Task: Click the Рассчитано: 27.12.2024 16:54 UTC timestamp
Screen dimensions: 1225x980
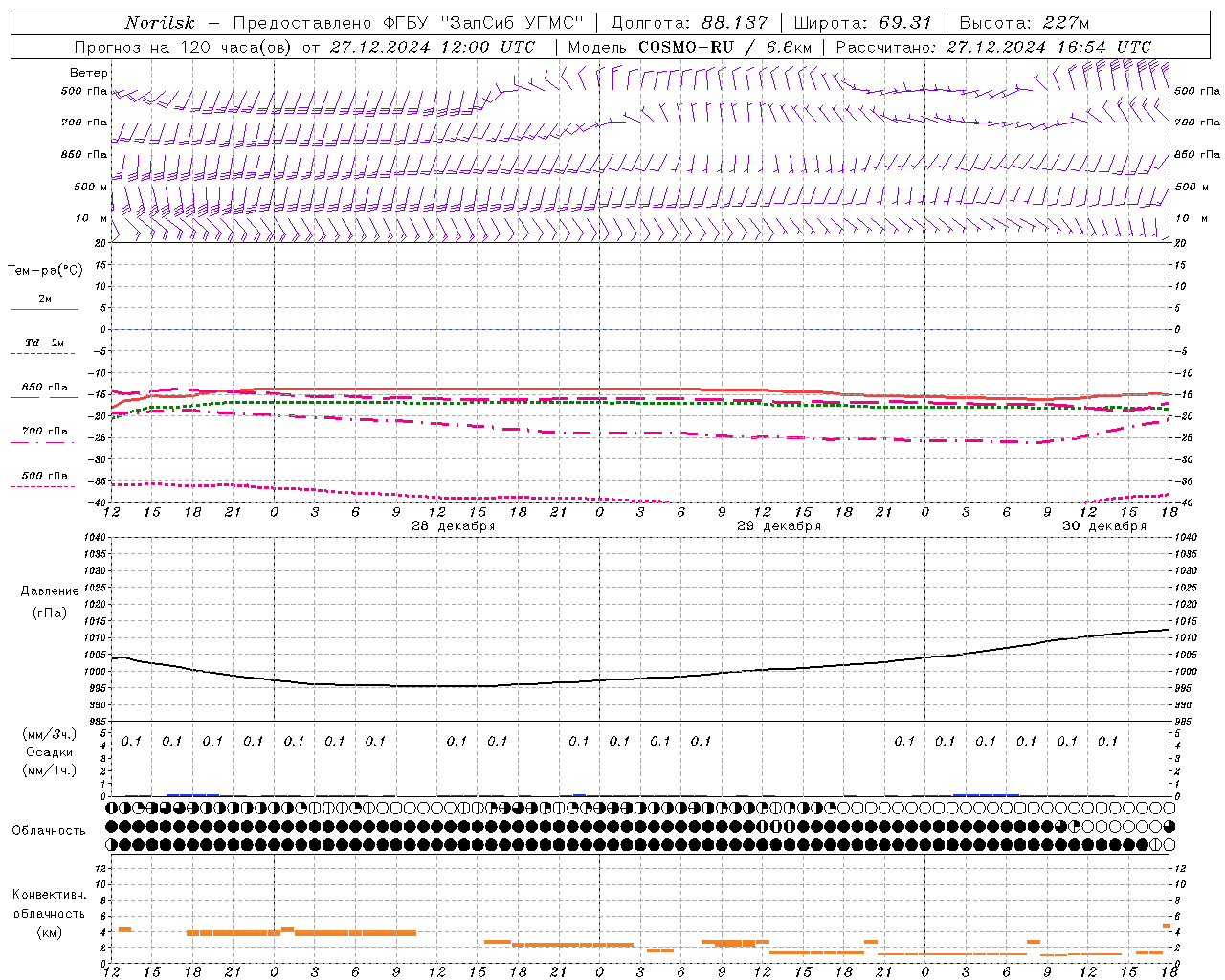Action: point(993,47)
